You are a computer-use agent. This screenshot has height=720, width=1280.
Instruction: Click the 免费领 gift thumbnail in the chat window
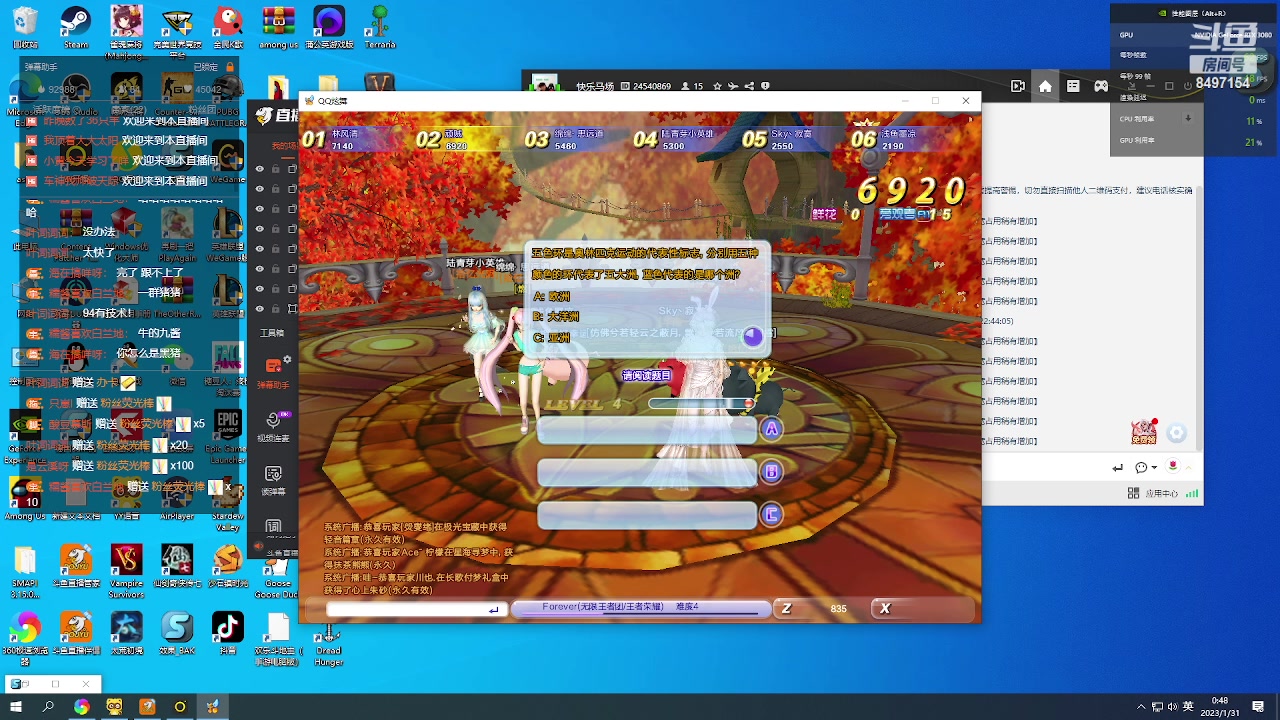pyautogui.click(x=1145, y=431)
